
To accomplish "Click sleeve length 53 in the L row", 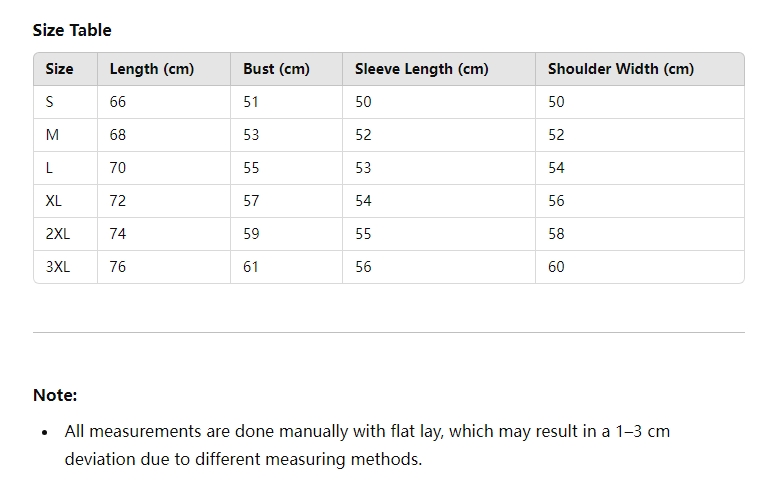I will coord(363,168).
